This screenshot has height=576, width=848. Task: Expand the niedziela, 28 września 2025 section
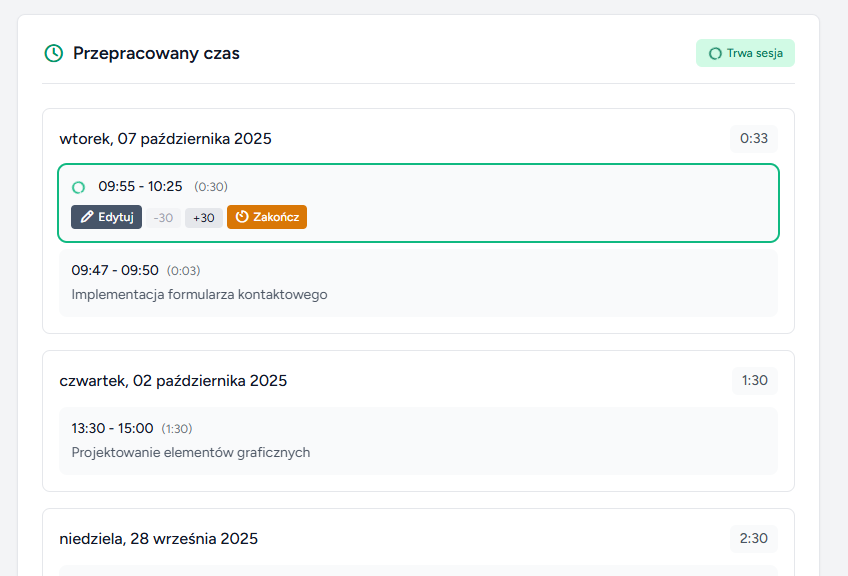click(x=157, y=538)
